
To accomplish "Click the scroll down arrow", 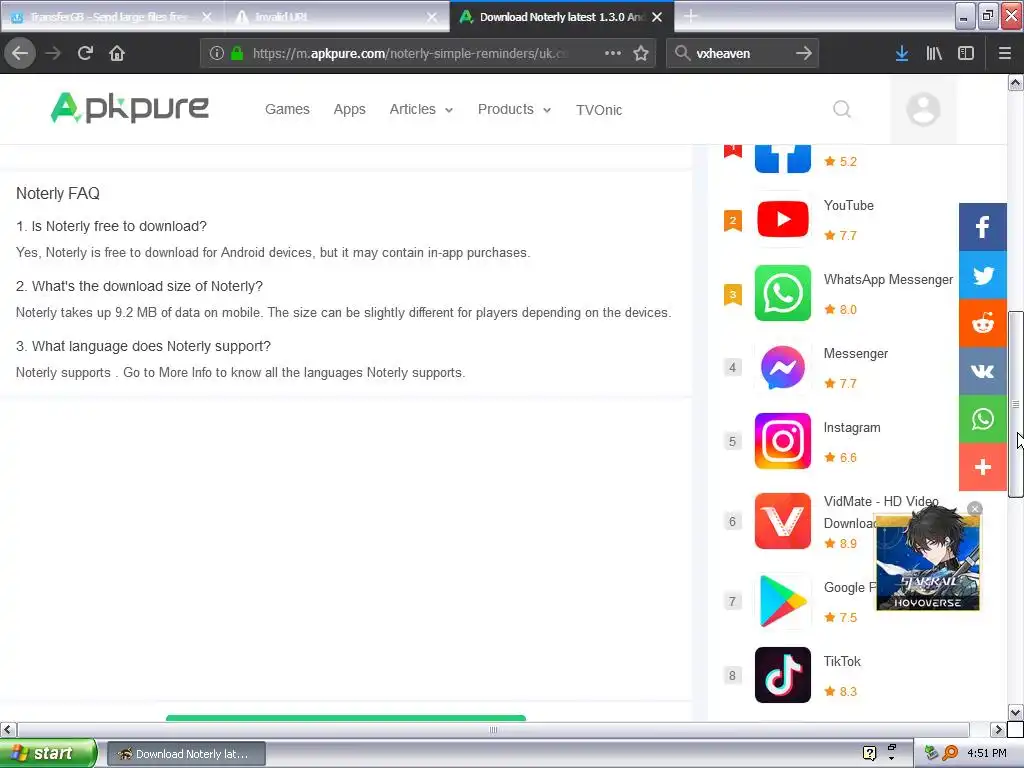I will tap(1015, 712).
